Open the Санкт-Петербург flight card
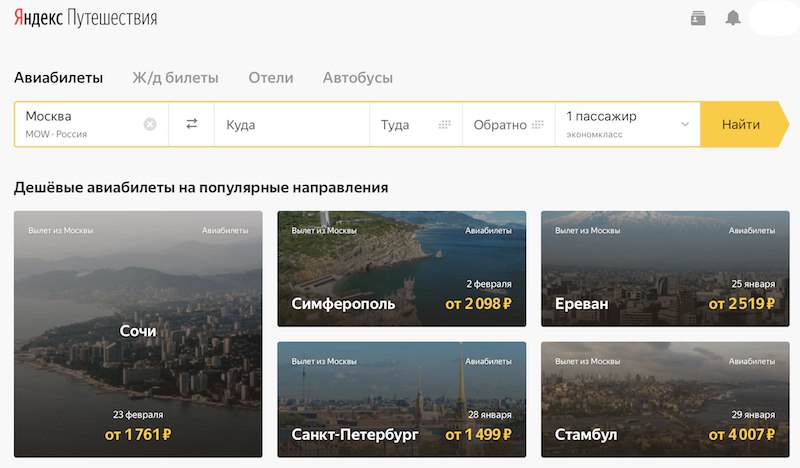The width and height of the screenshot is (800, 468). (x=402, y=399)
